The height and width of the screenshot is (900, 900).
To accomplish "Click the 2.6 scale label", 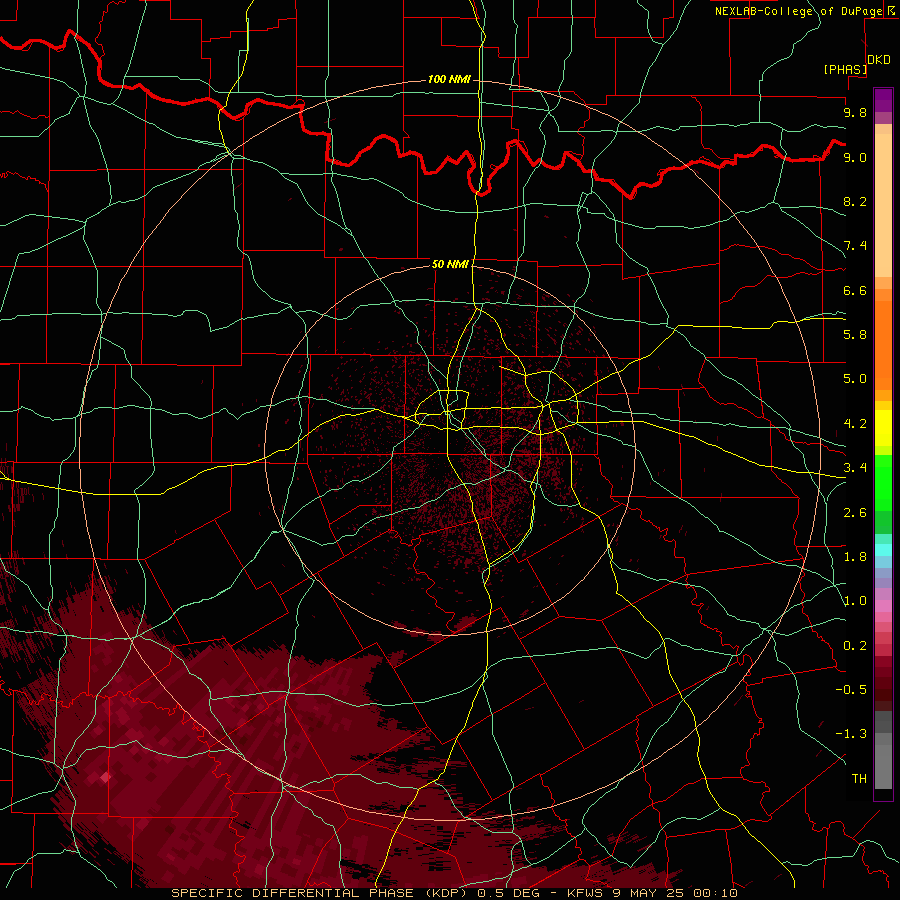I will pos(855,513).
